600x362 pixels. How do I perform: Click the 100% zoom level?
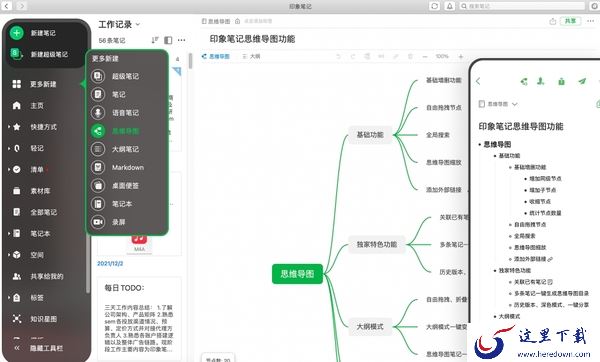[442, 56]
